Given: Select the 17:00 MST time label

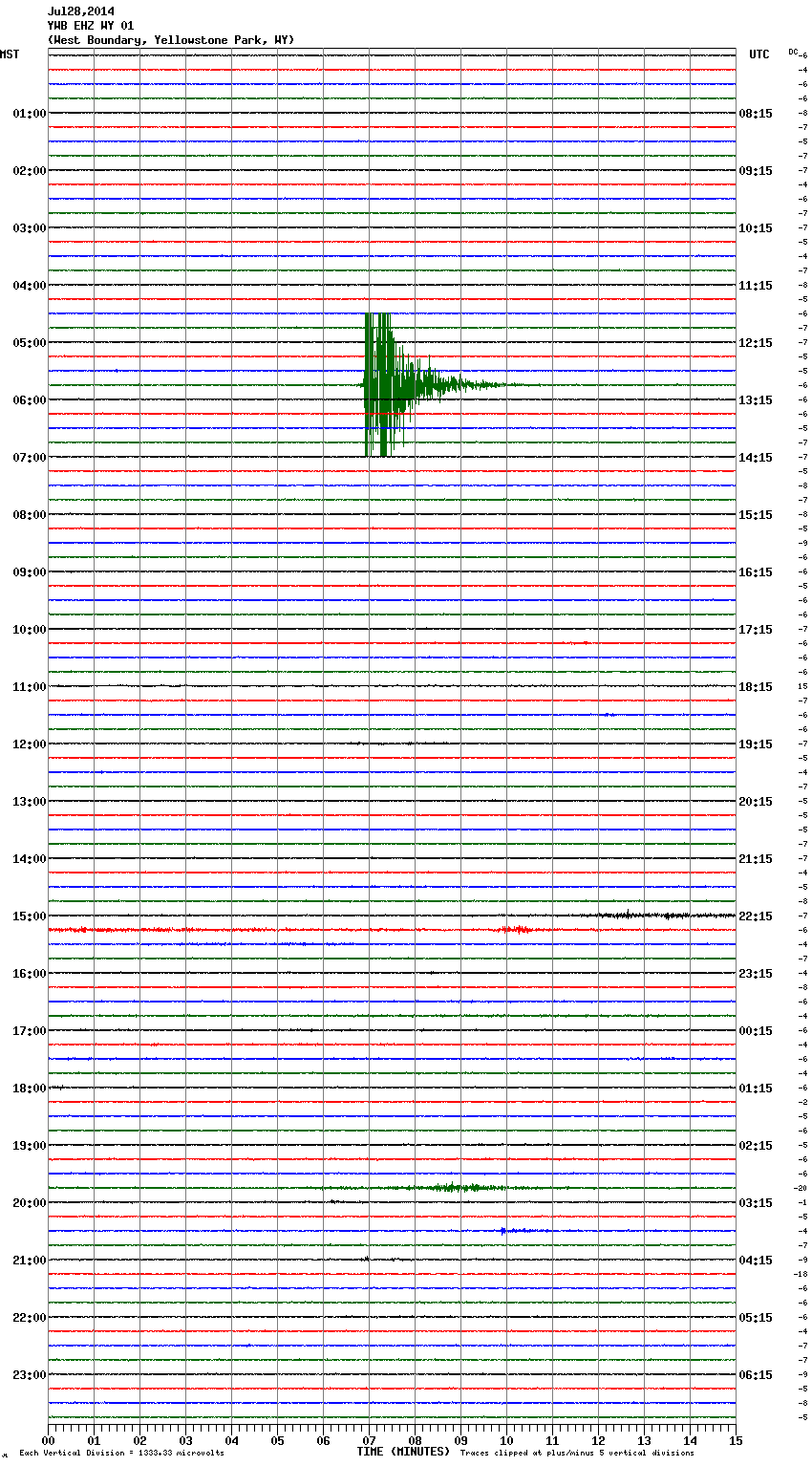Looking at the screenshot, I should point(30,1031).
